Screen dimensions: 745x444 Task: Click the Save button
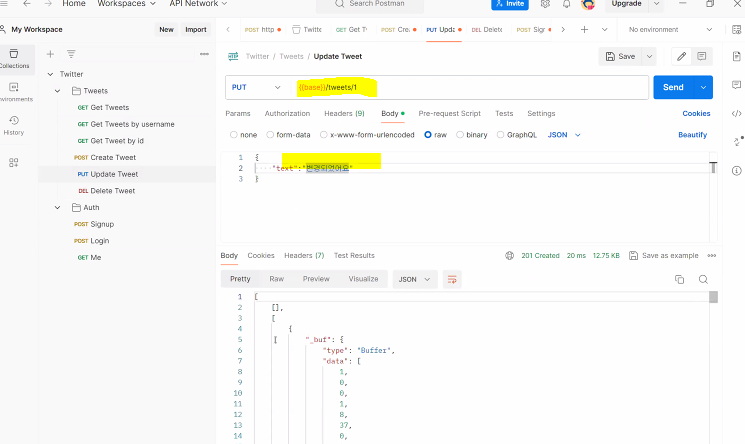tap(621, 57)
